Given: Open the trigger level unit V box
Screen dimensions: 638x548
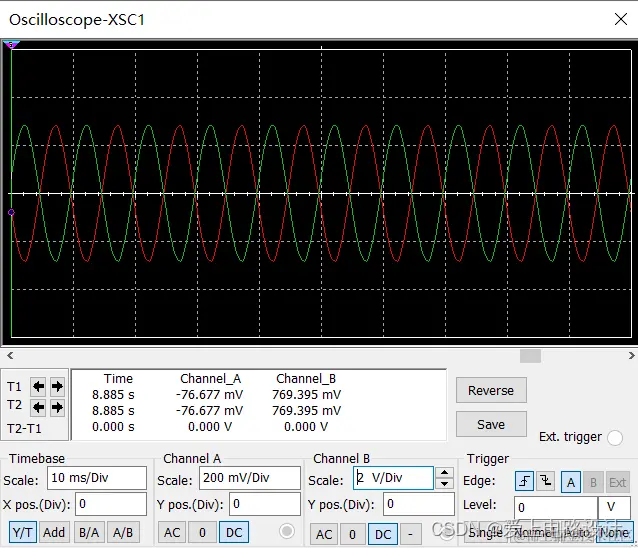Looking at the screenshot, I should coord(615,507).
